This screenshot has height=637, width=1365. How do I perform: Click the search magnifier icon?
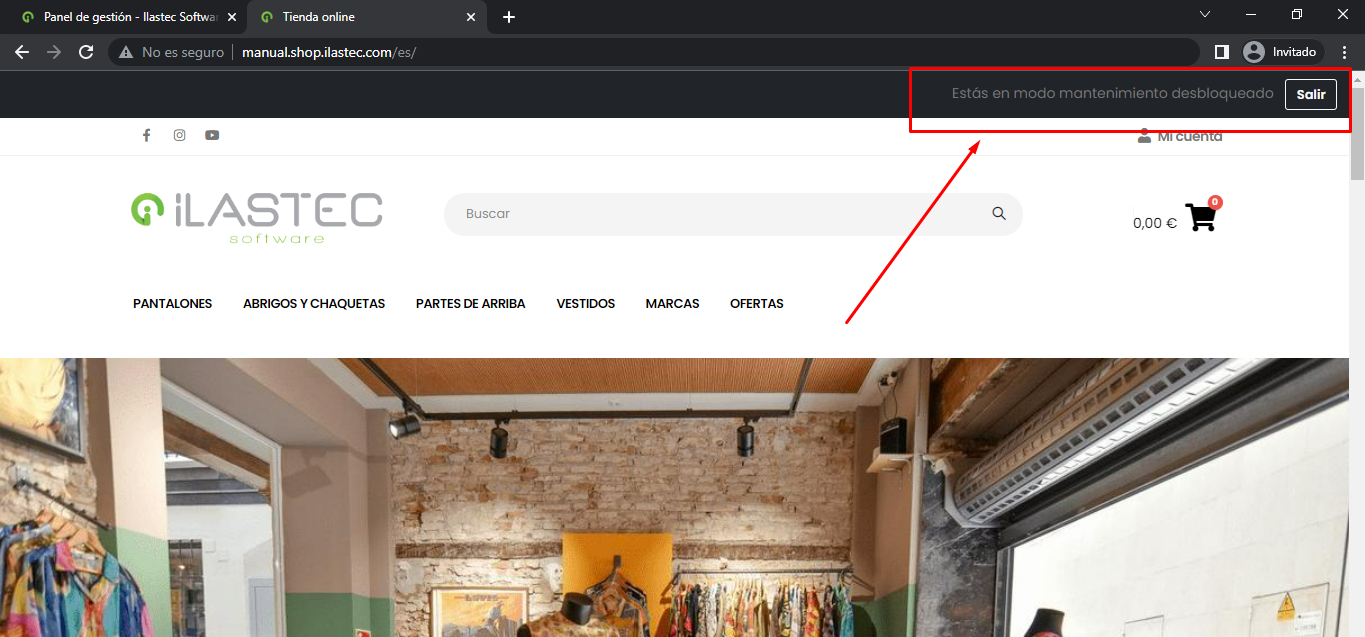(x=998, y=213)
